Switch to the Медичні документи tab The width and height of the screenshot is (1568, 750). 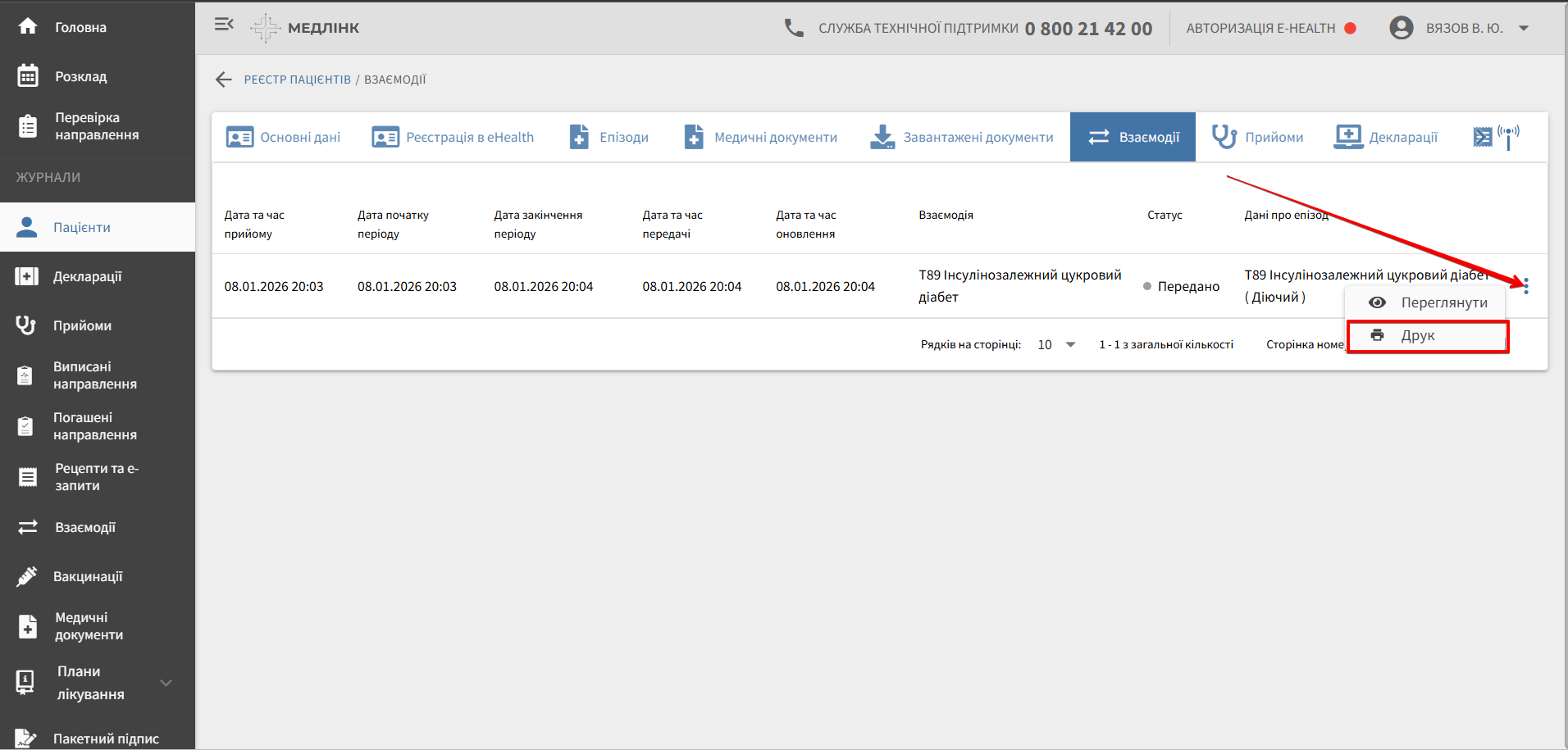[x=760, y=137]
